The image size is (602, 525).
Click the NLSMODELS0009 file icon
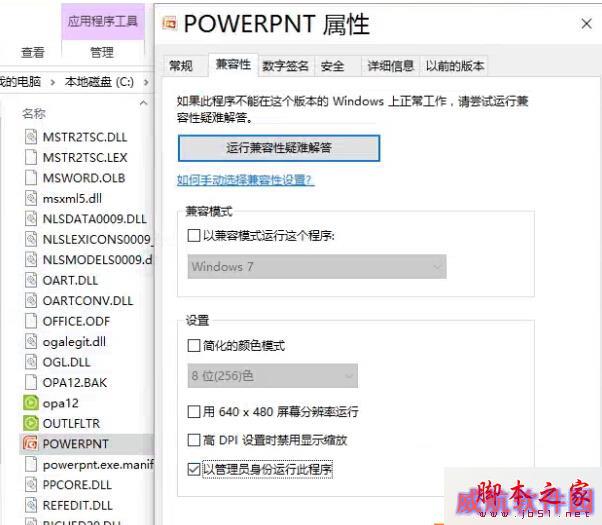(x=31, y=260)
